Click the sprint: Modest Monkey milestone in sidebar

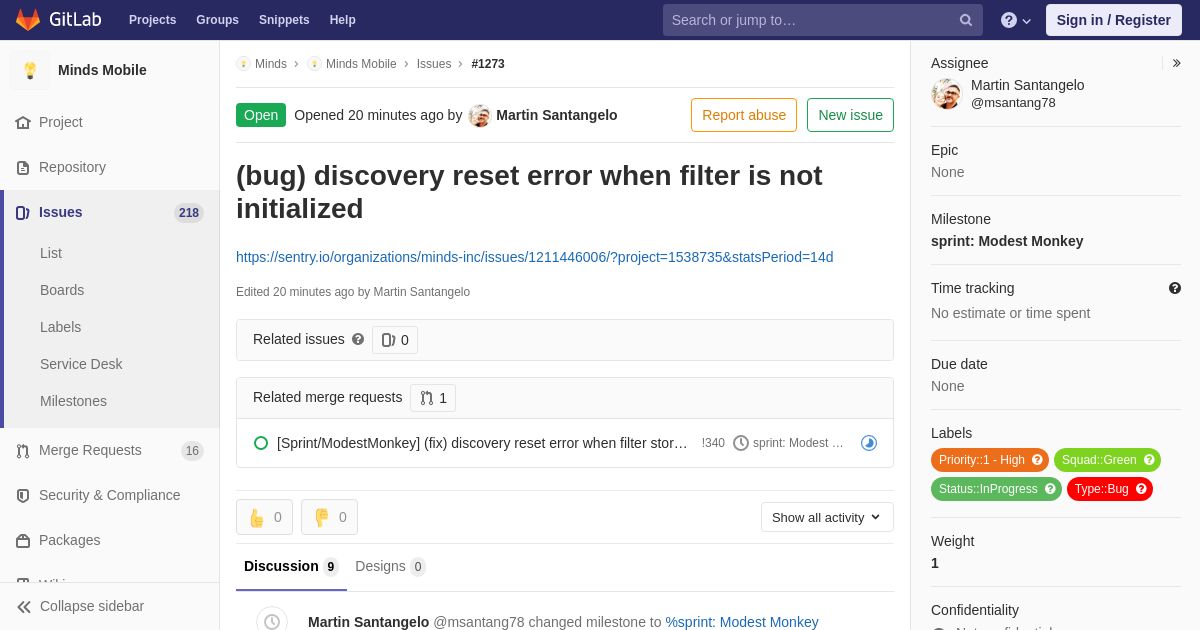pos(1007,241)
